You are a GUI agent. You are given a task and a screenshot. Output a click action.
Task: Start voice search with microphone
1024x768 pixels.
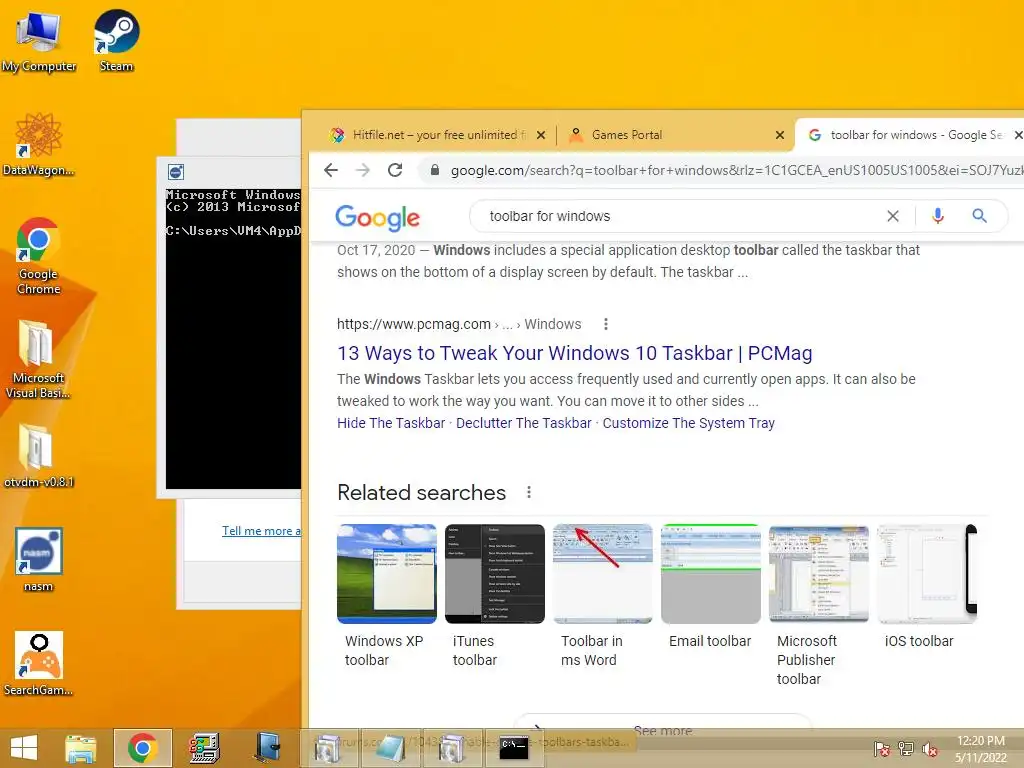[938, 216]
